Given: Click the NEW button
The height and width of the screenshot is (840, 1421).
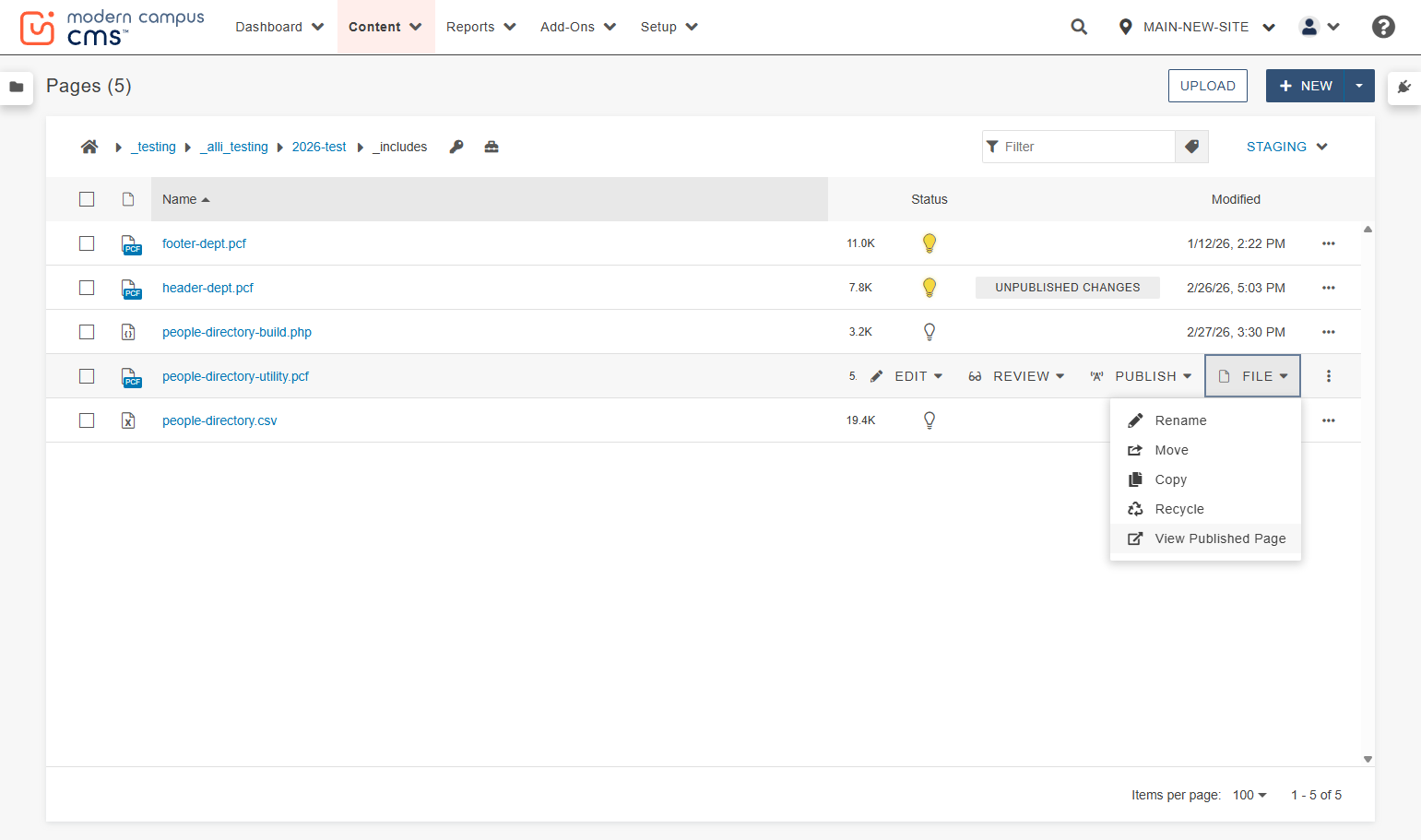Looking at the screenshot, I should tap(1306, 86).
